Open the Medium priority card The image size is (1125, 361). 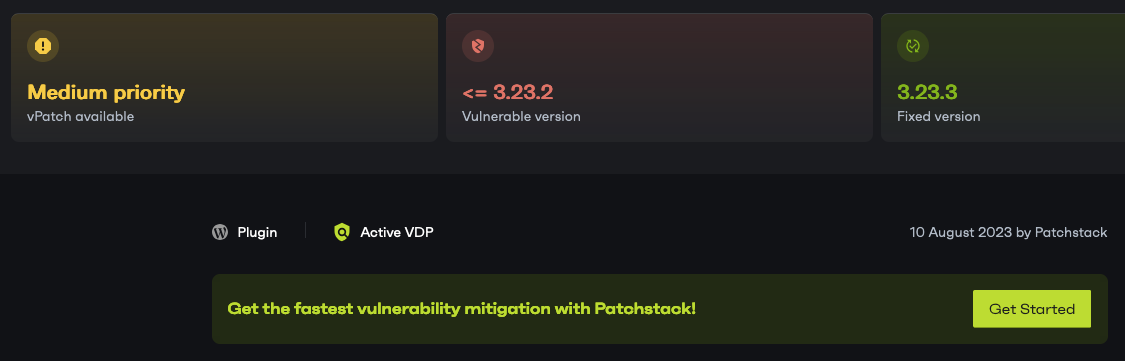point(225,78)
